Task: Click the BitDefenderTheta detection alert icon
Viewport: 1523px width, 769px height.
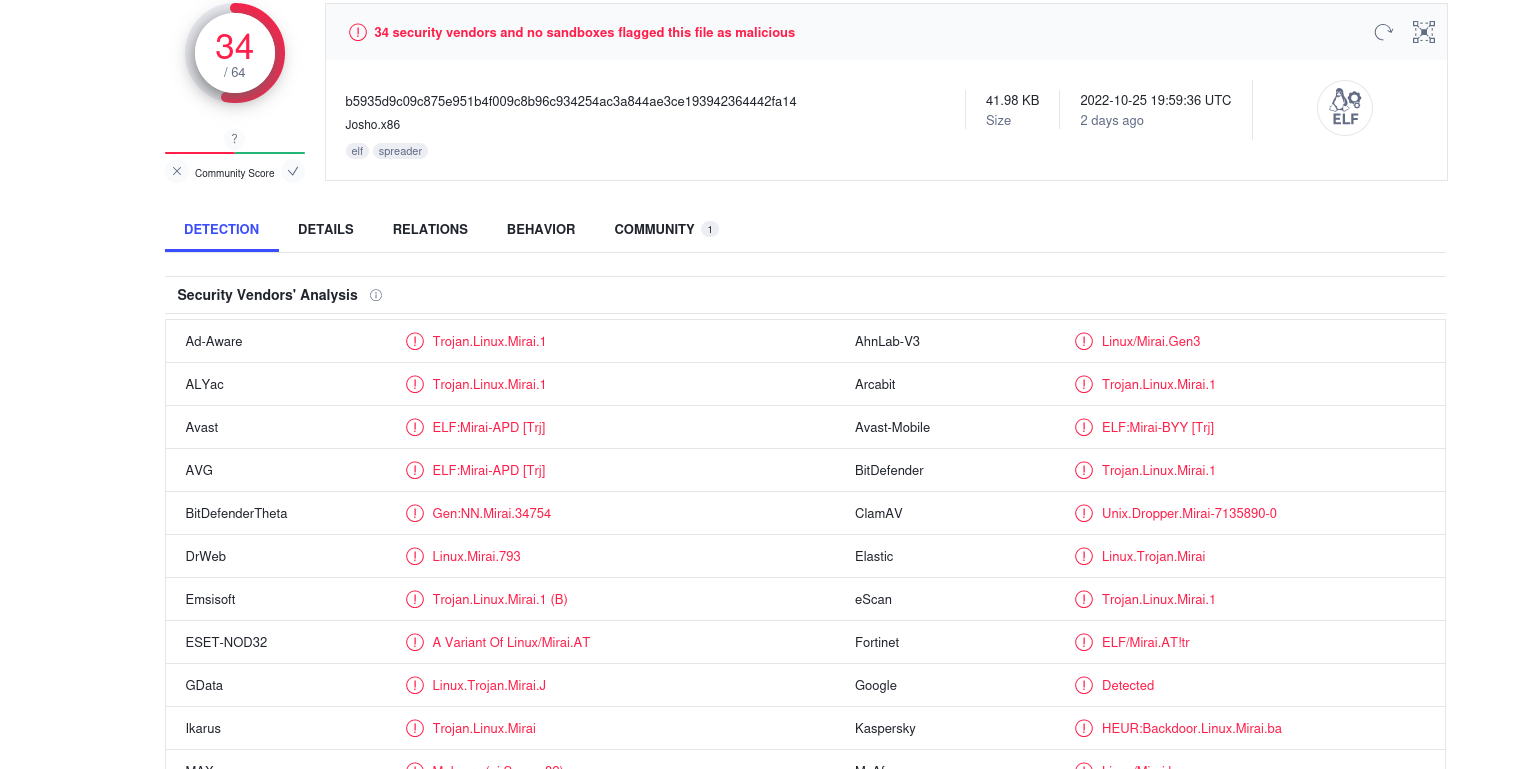Action: pyautogui.click(x=415, y=513)
